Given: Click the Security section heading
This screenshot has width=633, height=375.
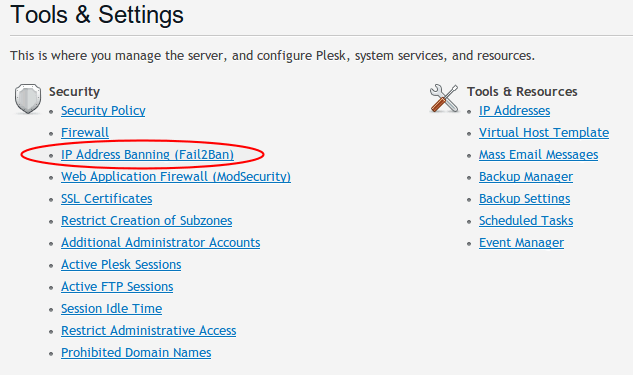Looking at the screenshot, I should coord(74,92).
